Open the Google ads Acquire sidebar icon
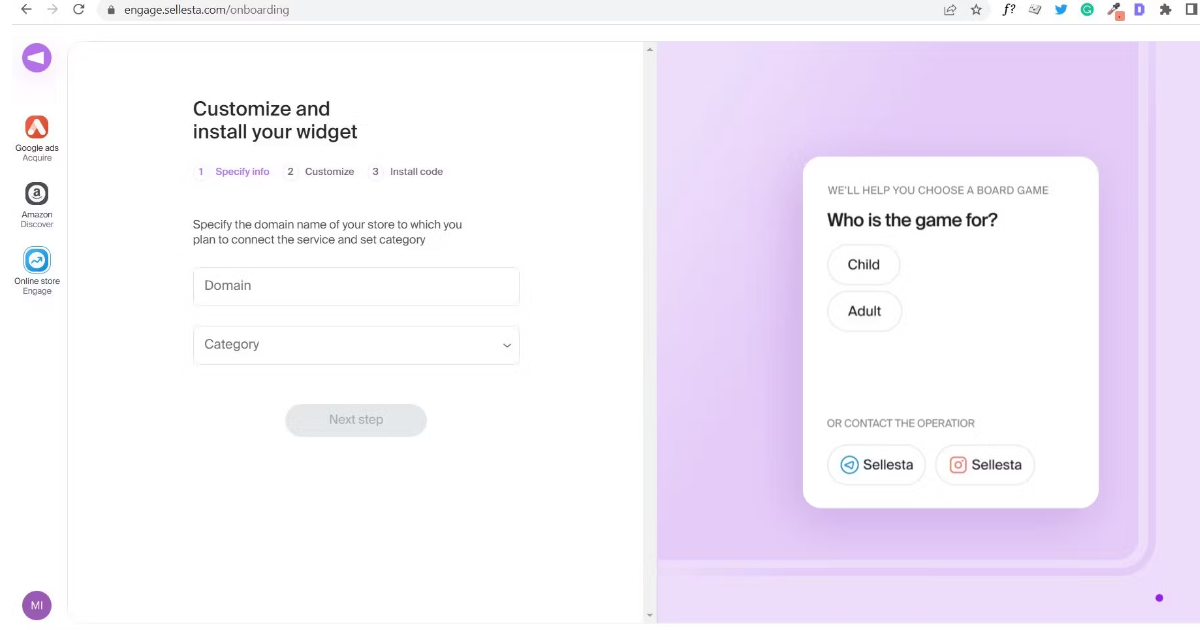The image size is (1200, 630). click(x=36, y=127)
